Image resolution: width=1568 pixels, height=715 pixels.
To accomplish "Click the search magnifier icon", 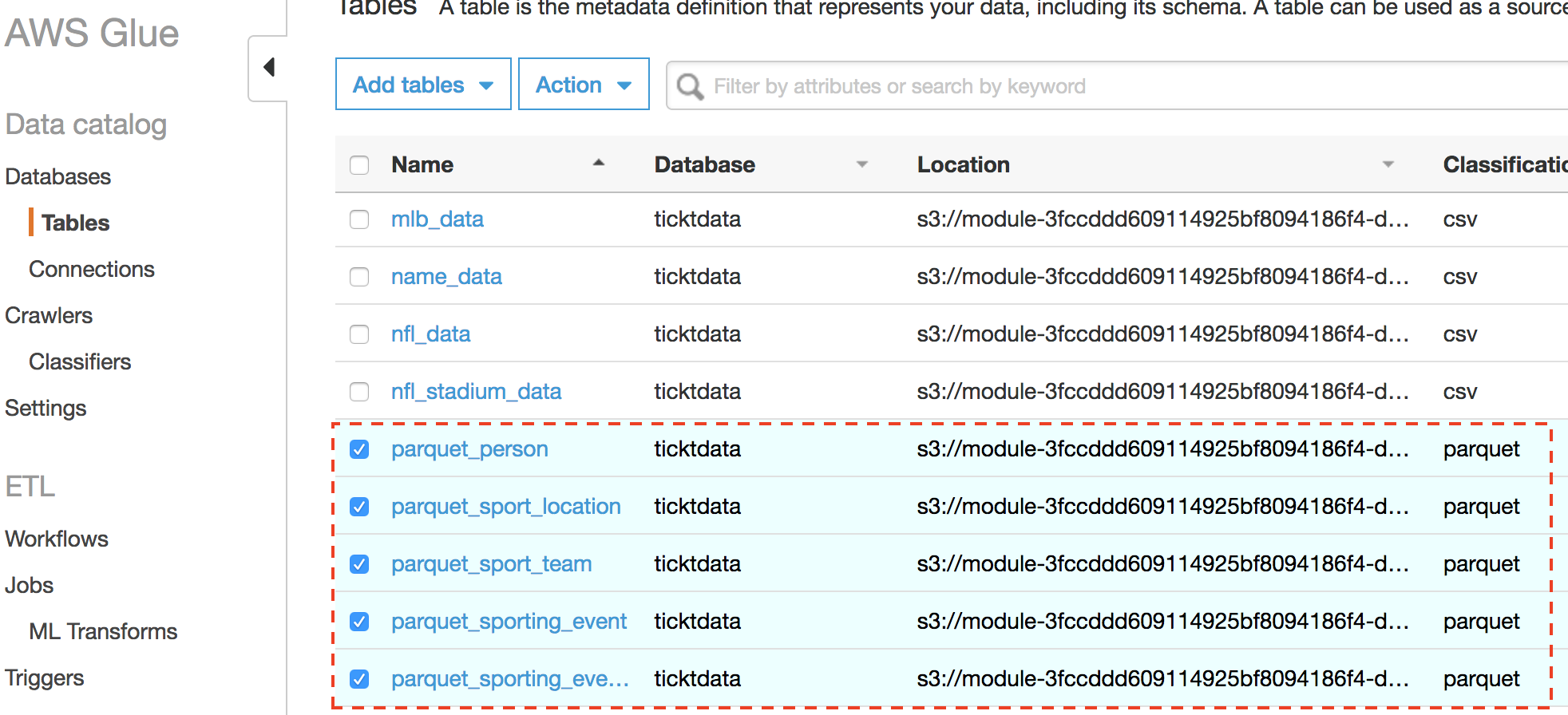I will point(691,86).
